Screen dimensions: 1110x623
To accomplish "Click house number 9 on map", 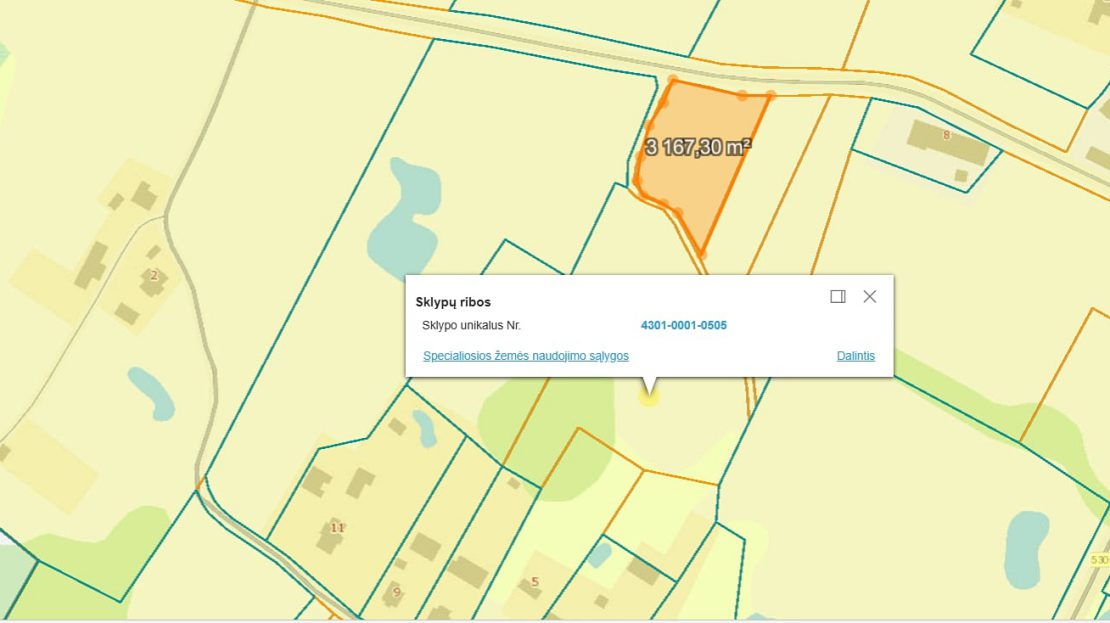I will 396,592.
